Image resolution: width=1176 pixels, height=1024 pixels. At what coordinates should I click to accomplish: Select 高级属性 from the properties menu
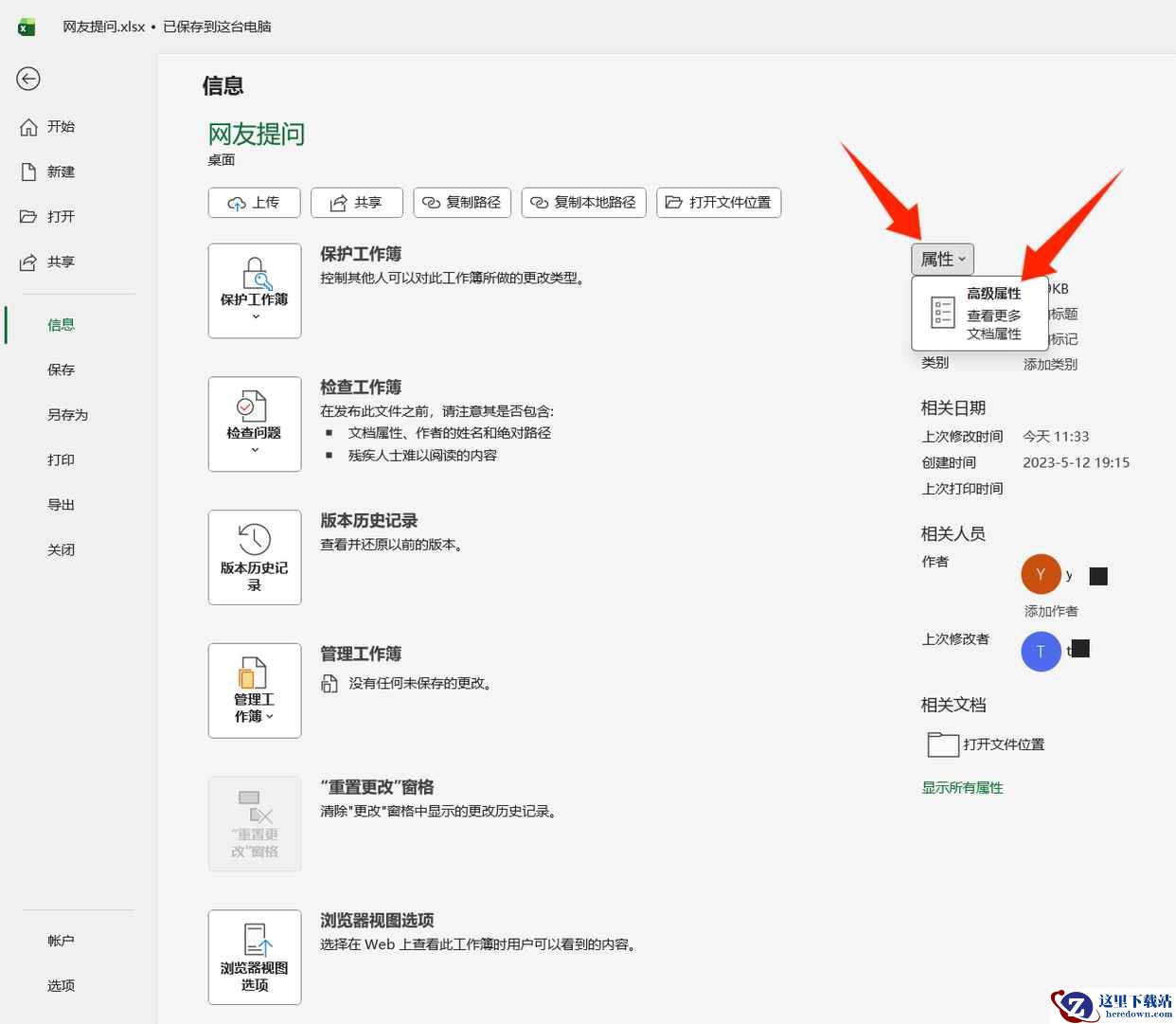coord(979,314)
